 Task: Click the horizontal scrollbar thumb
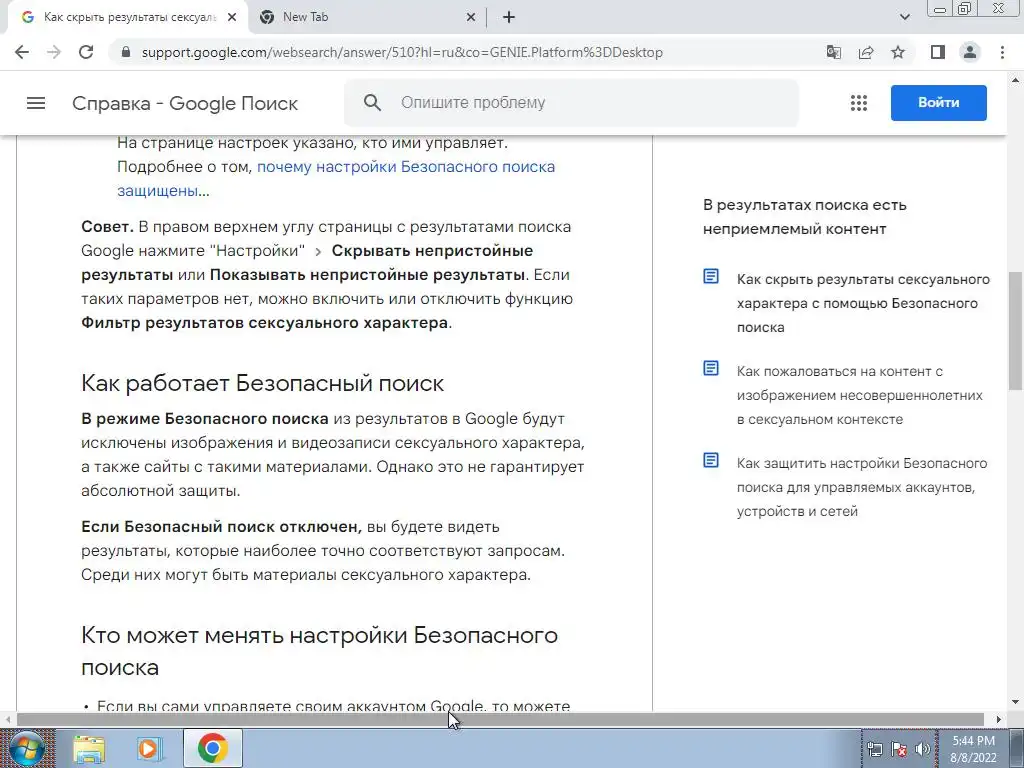click(500, 719)
